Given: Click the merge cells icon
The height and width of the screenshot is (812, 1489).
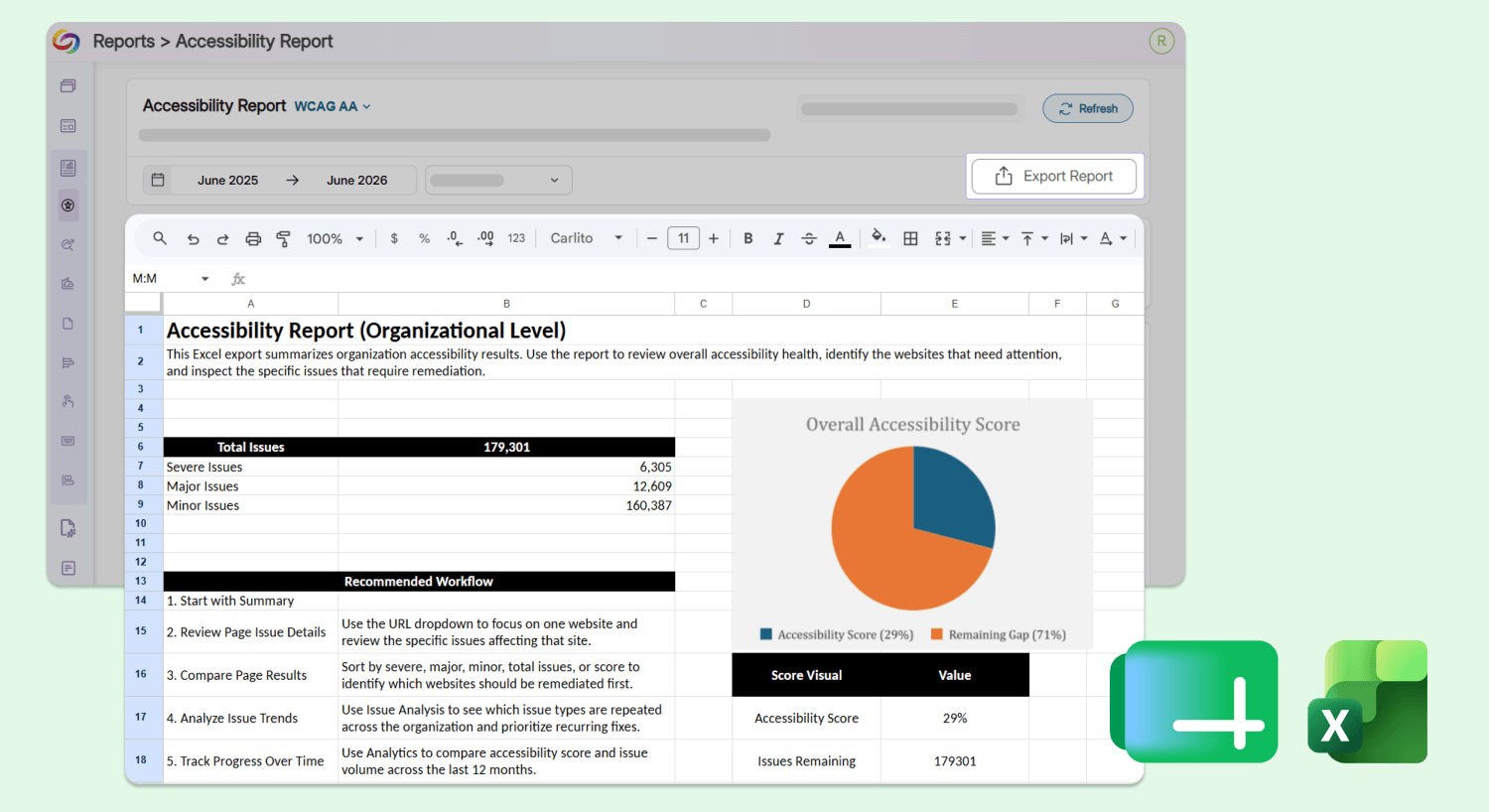Looking at the screenshot, I should tap(943, 238).
